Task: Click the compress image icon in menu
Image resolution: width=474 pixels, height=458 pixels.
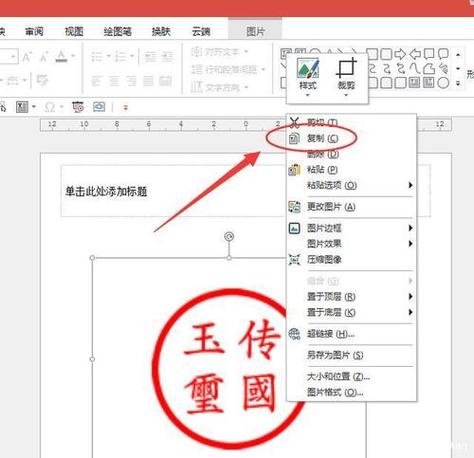Action: tap(294, 260)
